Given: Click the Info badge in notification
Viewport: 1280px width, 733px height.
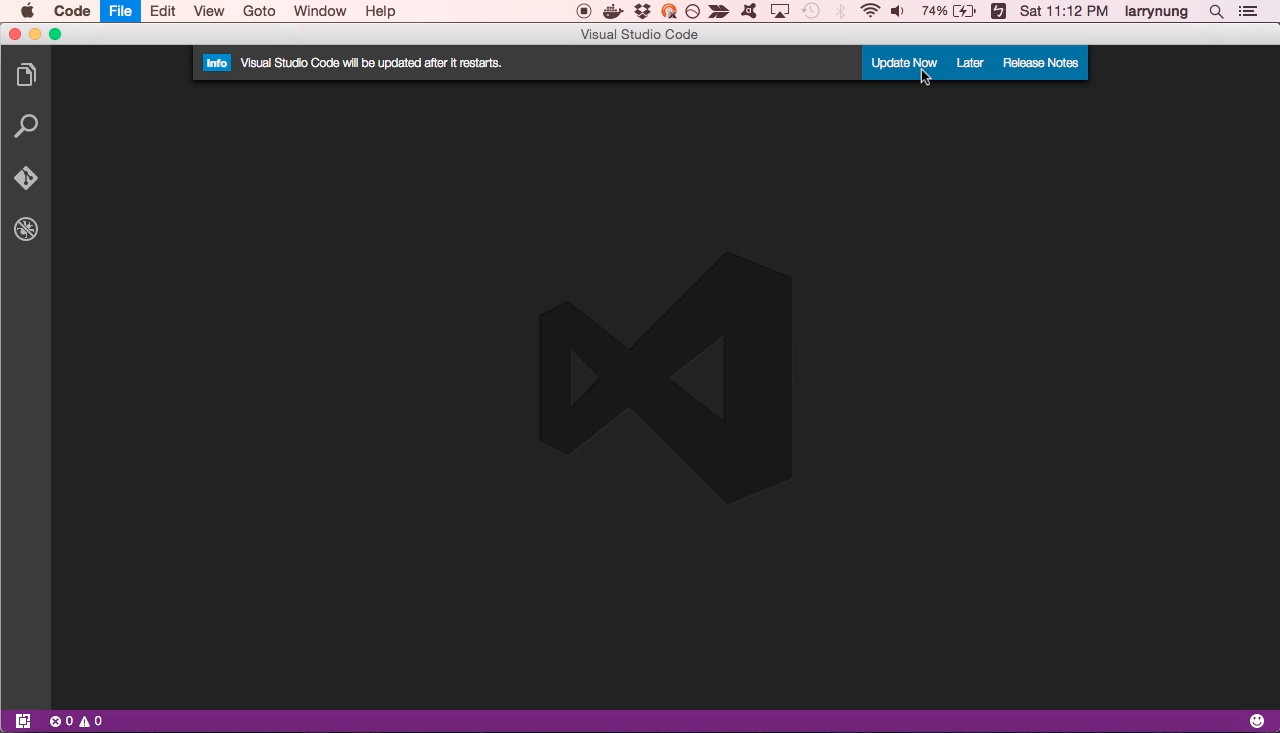Looking at the screenshot, I should click(x=217, y=63).
